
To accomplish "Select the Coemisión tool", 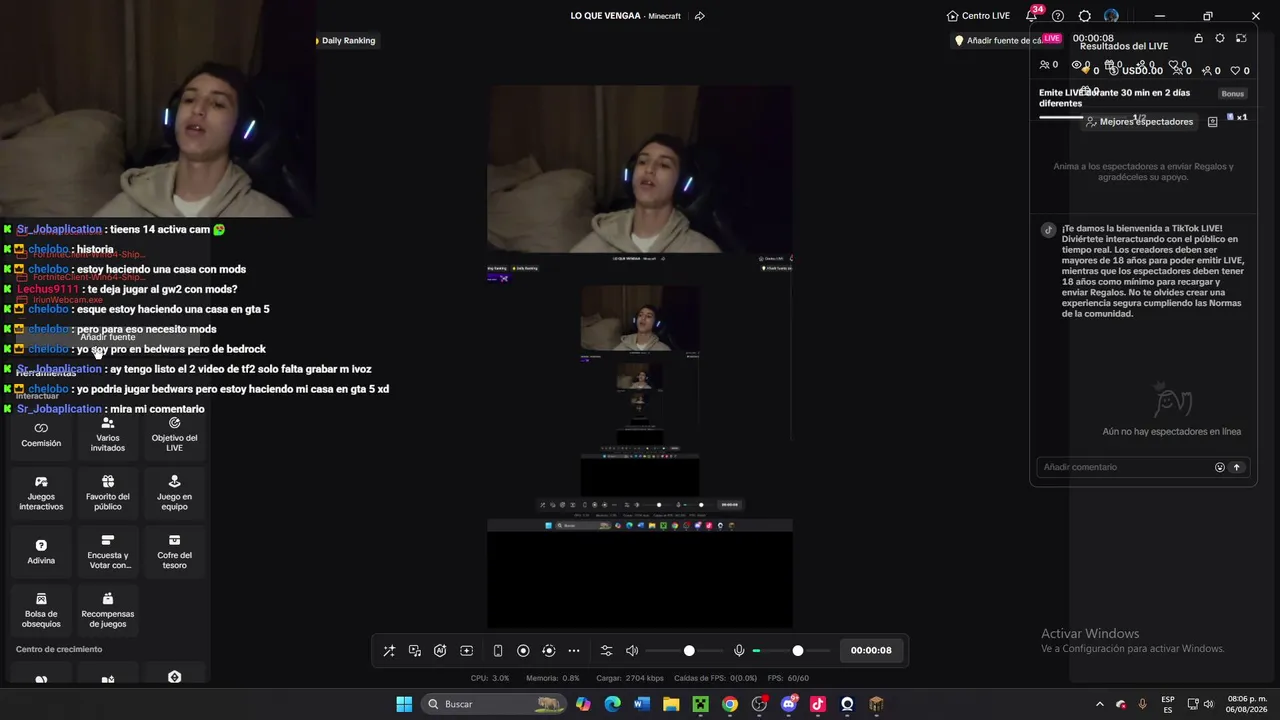I will tap(41, 435).
